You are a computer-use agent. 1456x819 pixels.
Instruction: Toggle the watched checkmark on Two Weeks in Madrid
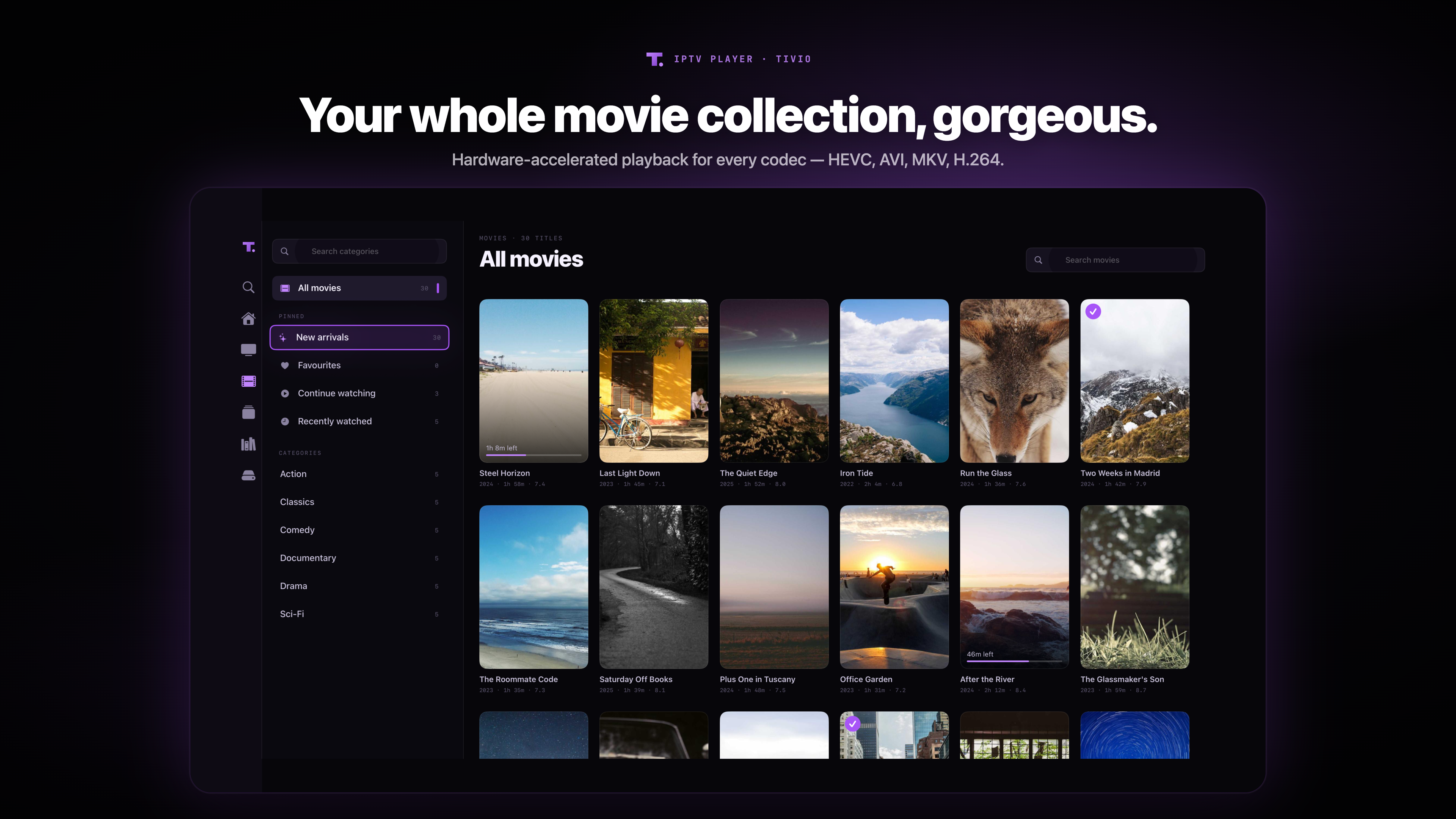pos(1093,311)
